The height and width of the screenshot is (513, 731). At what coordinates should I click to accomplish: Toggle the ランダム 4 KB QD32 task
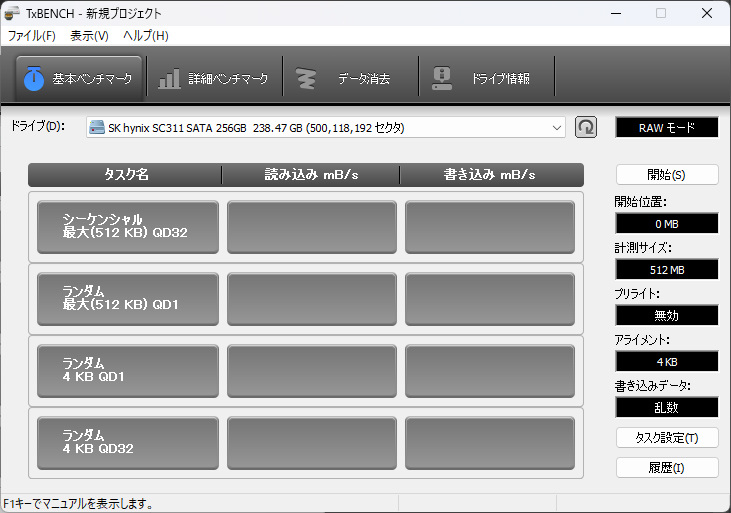pyautogui.click(x=127, y=442)
